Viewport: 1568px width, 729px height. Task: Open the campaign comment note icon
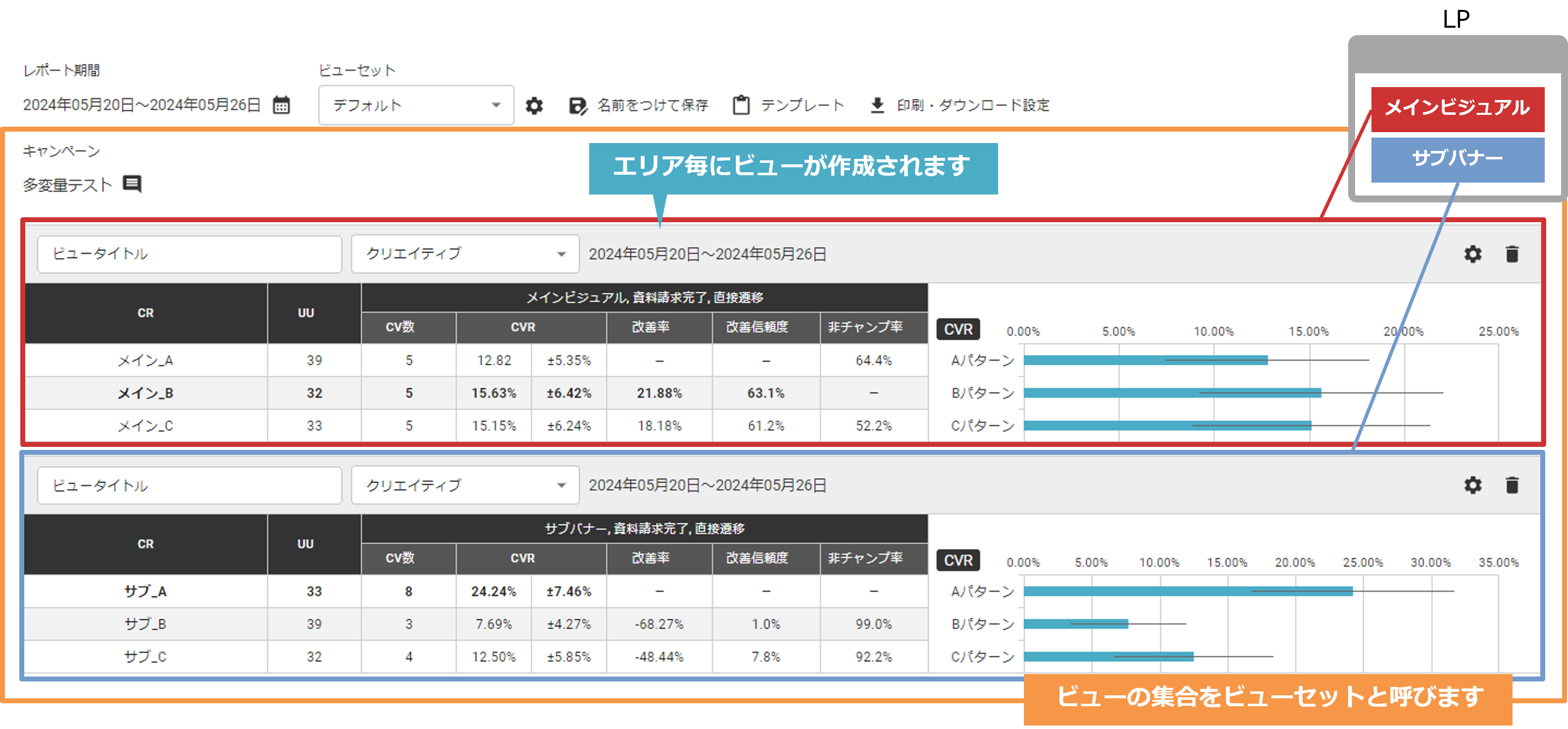click(132, 184)
